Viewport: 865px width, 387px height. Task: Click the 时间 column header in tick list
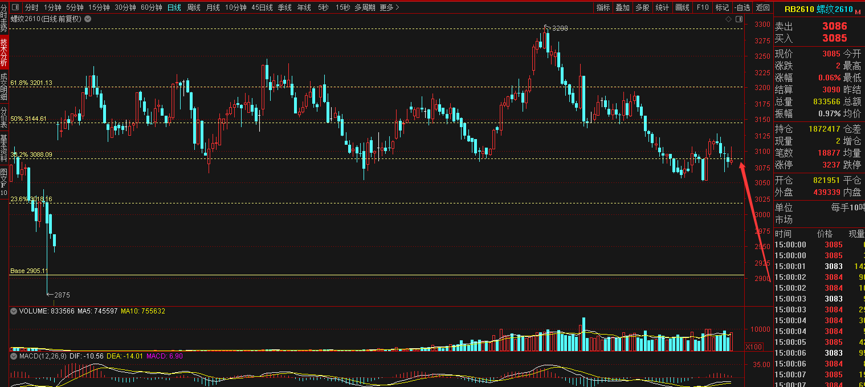783,233
